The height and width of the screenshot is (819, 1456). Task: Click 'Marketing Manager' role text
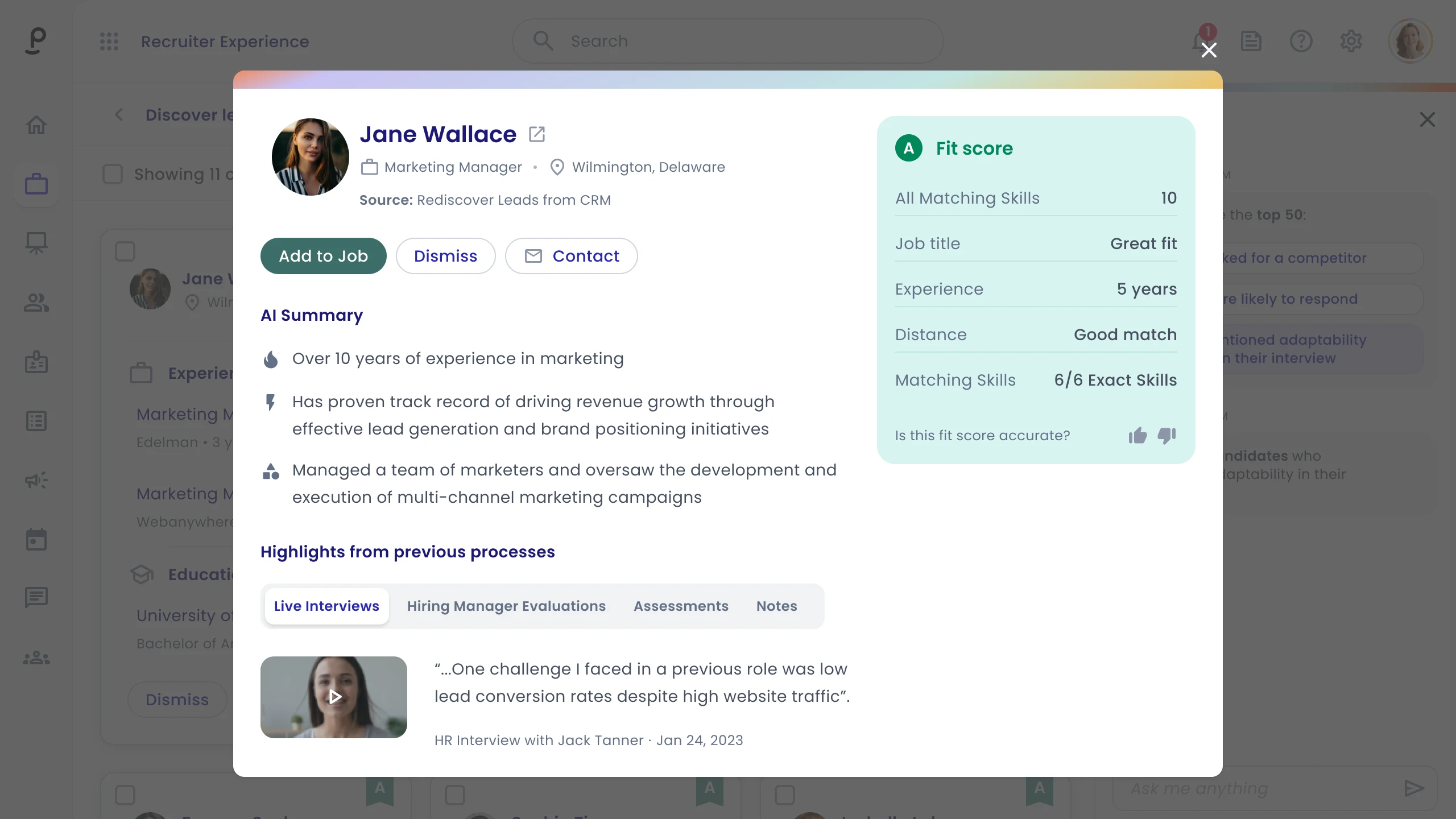(453, 167)
